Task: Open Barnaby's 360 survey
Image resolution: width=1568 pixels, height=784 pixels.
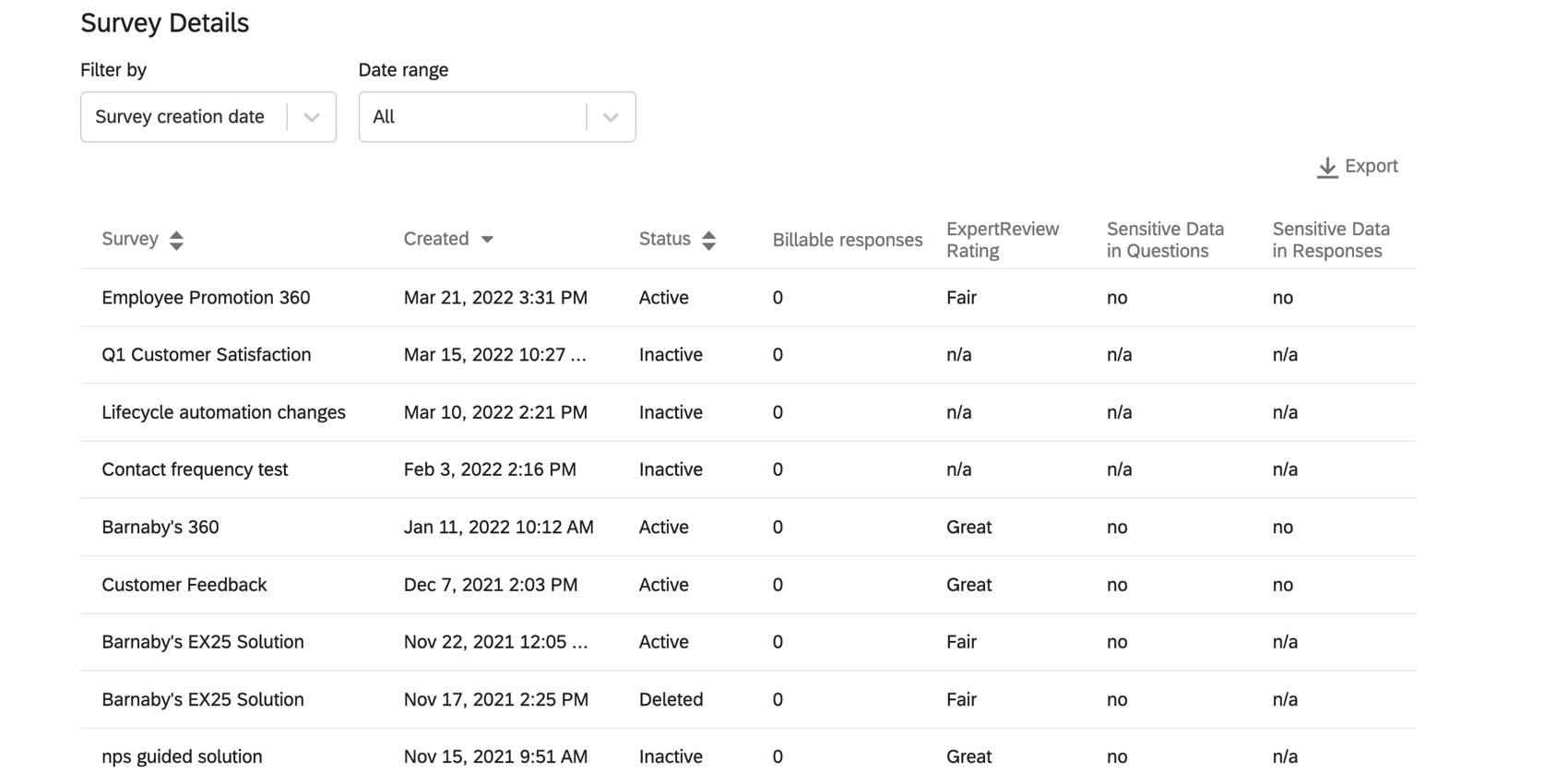Action: tap(160, 528)
